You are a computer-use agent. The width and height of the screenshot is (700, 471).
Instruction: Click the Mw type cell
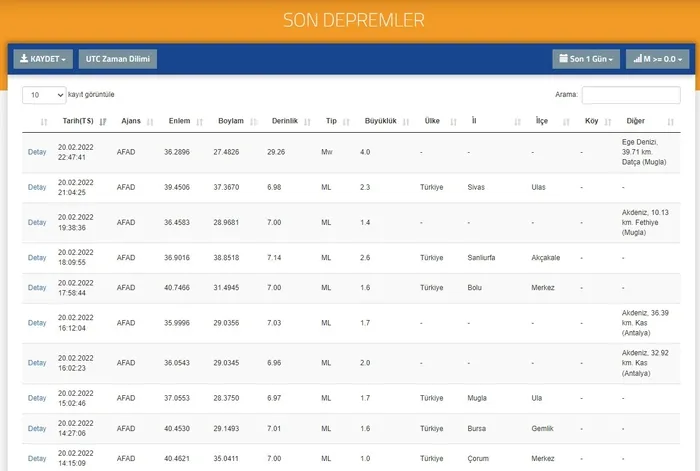pos(327,152)
